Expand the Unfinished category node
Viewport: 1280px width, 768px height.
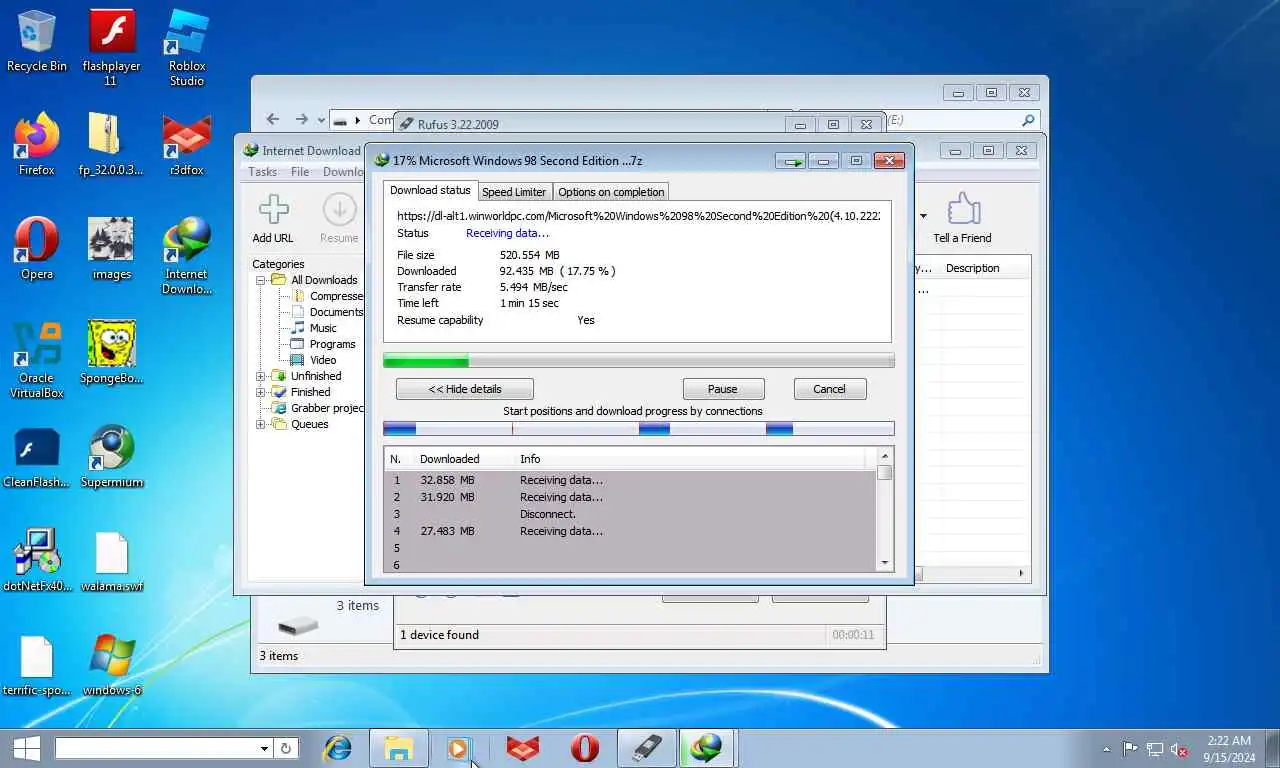pyautogui.click(x=261, y=376)
